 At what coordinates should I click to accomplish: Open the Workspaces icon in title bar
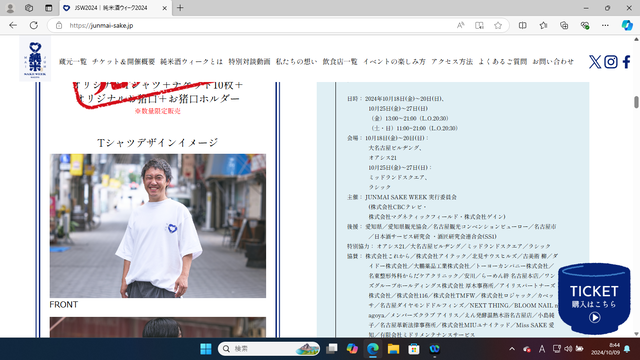29,8
